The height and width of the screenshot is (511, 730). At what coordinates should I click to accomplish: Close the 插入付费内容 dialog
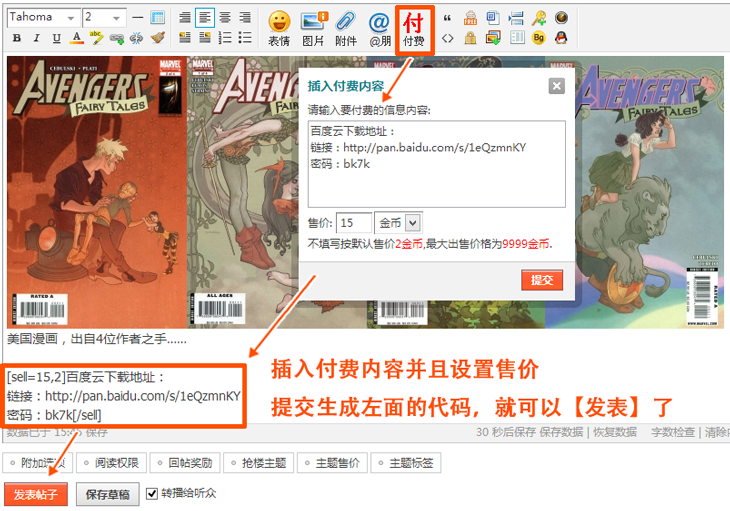[556, 86]
